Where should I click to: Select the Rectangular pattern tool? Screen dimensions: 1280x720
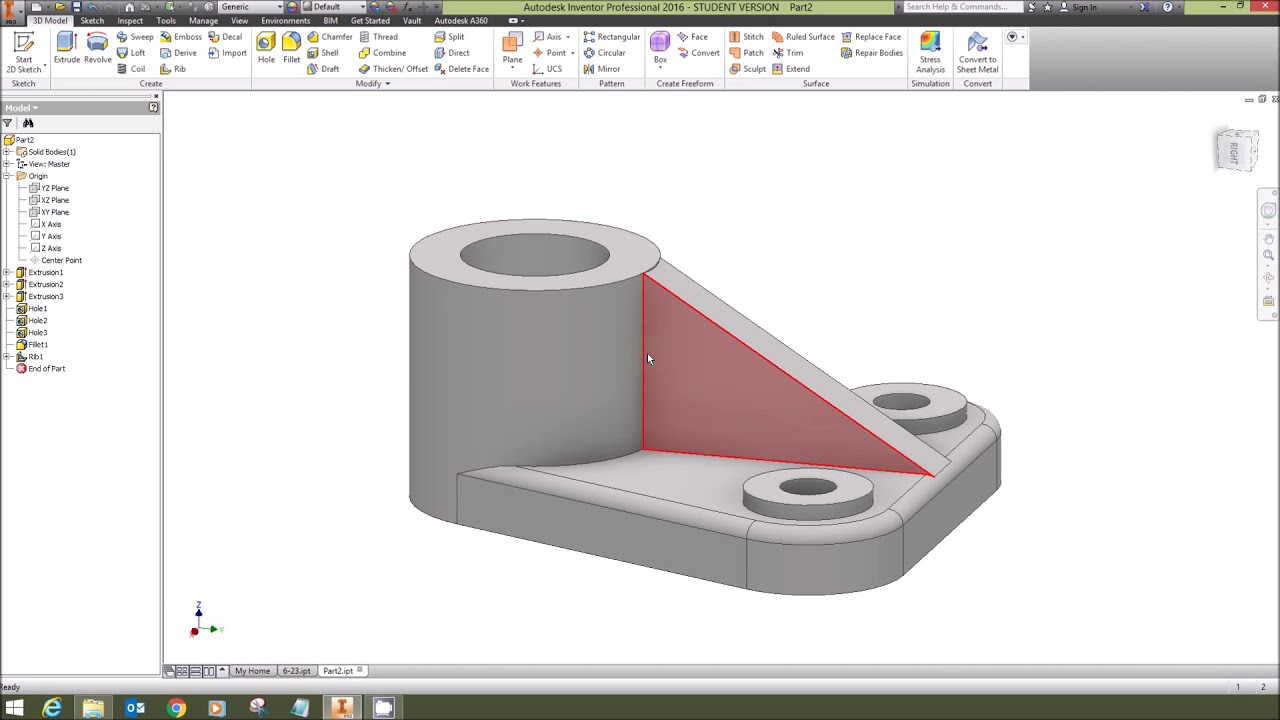click(x=611, y=37)
